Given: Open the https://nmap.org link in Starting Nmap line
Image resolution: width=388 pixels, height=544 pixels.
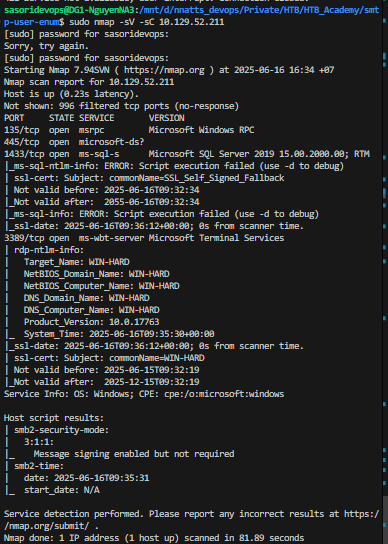Looking at the screenshot, I should (164, 70).
